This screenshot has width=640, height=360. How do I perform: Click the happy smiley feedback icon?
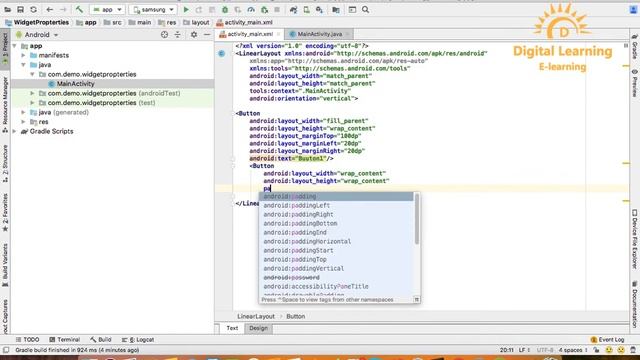[609, 350]
